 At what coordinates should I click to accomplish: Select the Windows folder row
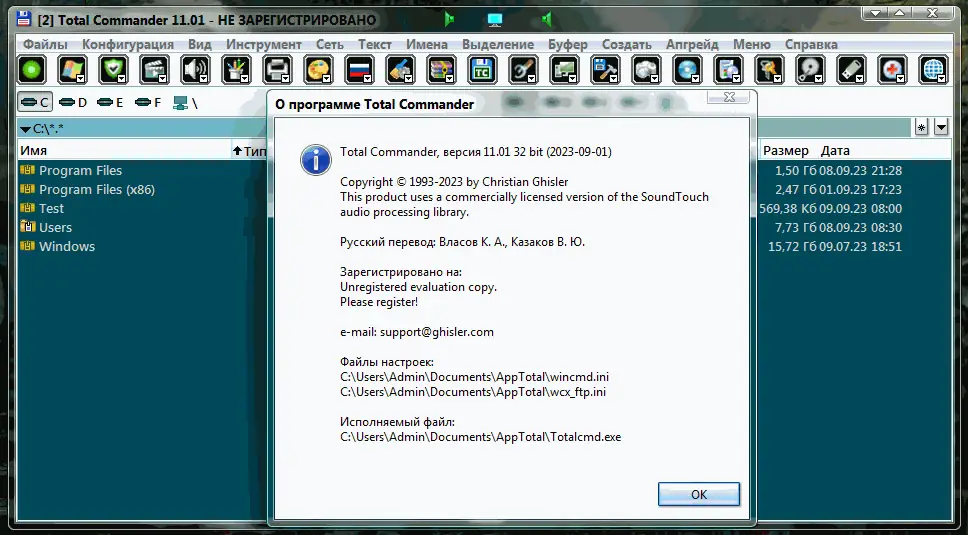tap(67, 247)
